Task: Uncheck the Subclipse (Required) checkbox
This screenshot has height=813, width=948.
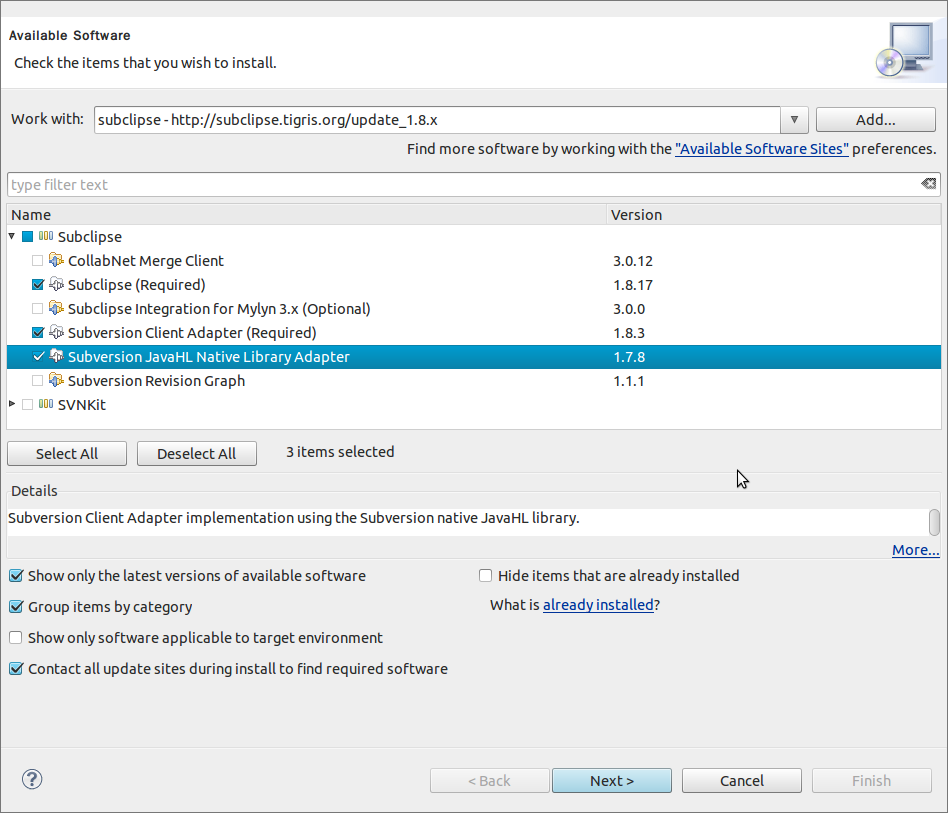Action: (x=37, y=284)
